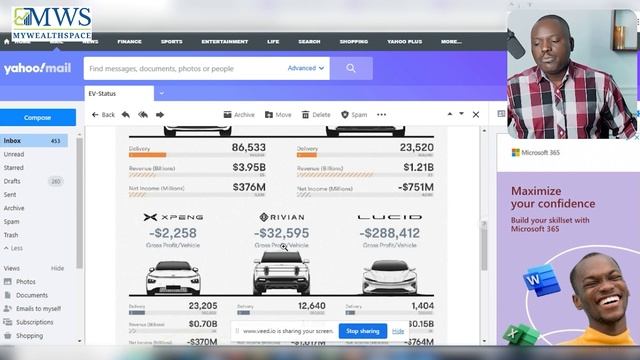Screen dimensions: 640x360
Task: Delete the open message
Action: coord(316,115)
